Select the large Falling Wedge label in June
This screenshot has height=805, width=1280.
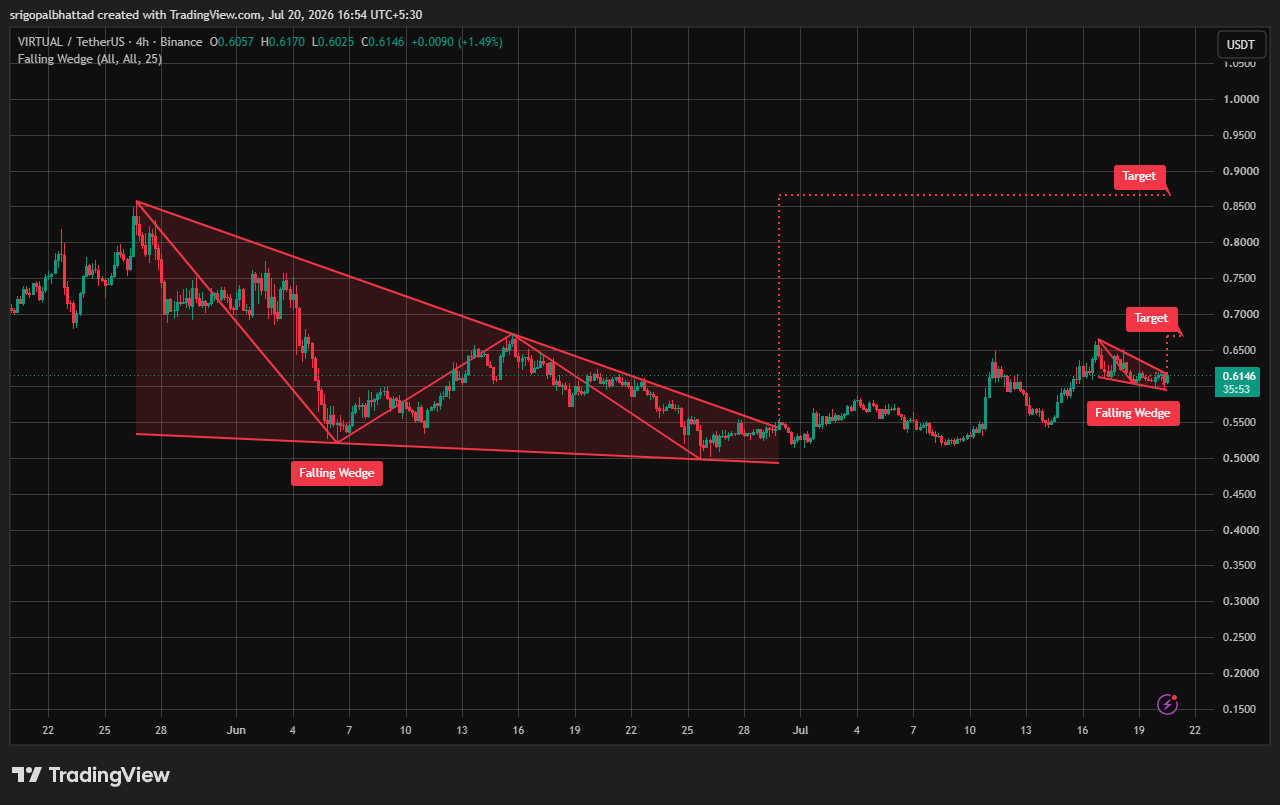click(337, 473)
